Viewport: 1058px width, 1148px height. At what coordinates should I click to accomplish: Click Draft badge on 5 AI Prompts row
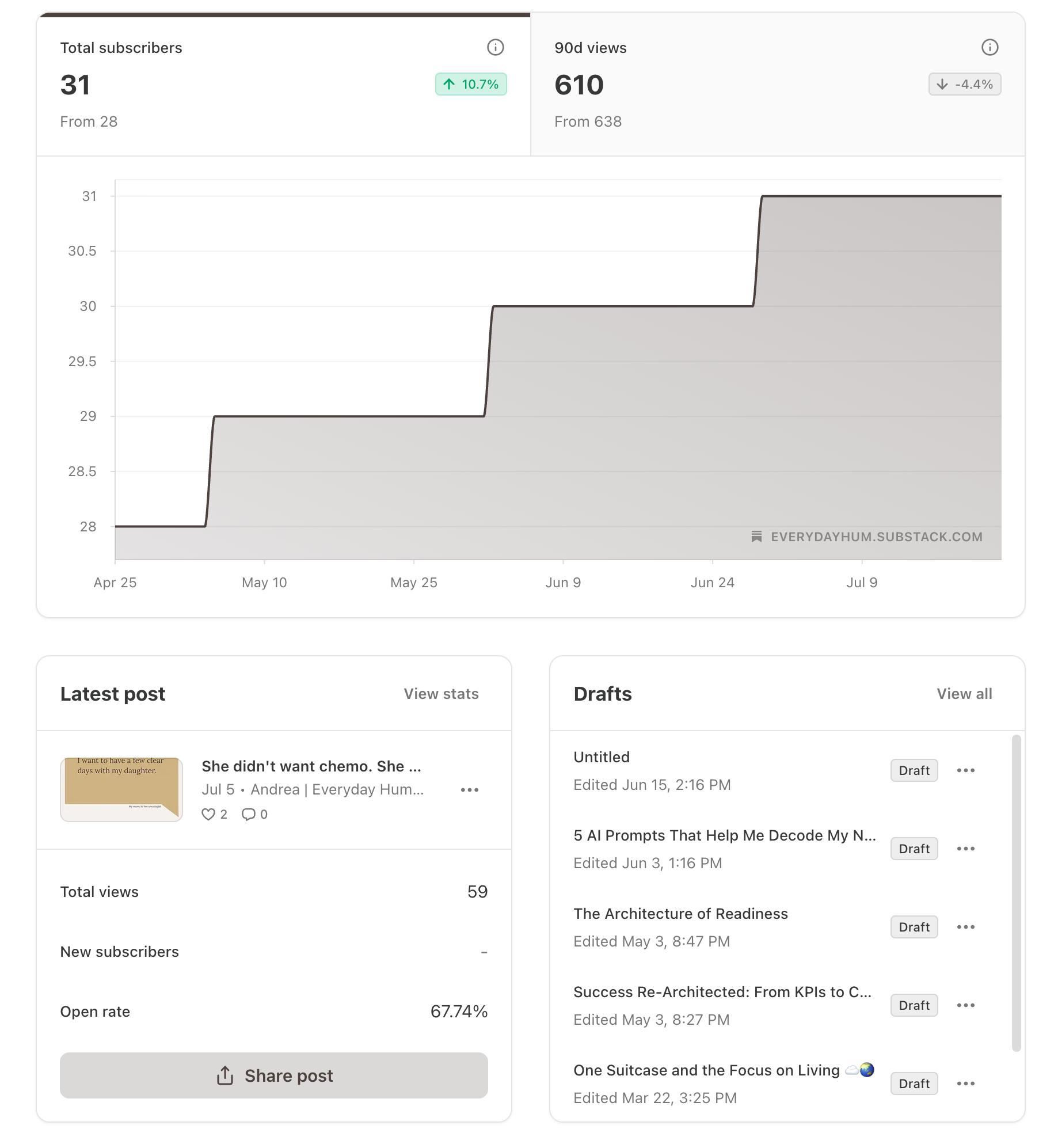point(914,849)
